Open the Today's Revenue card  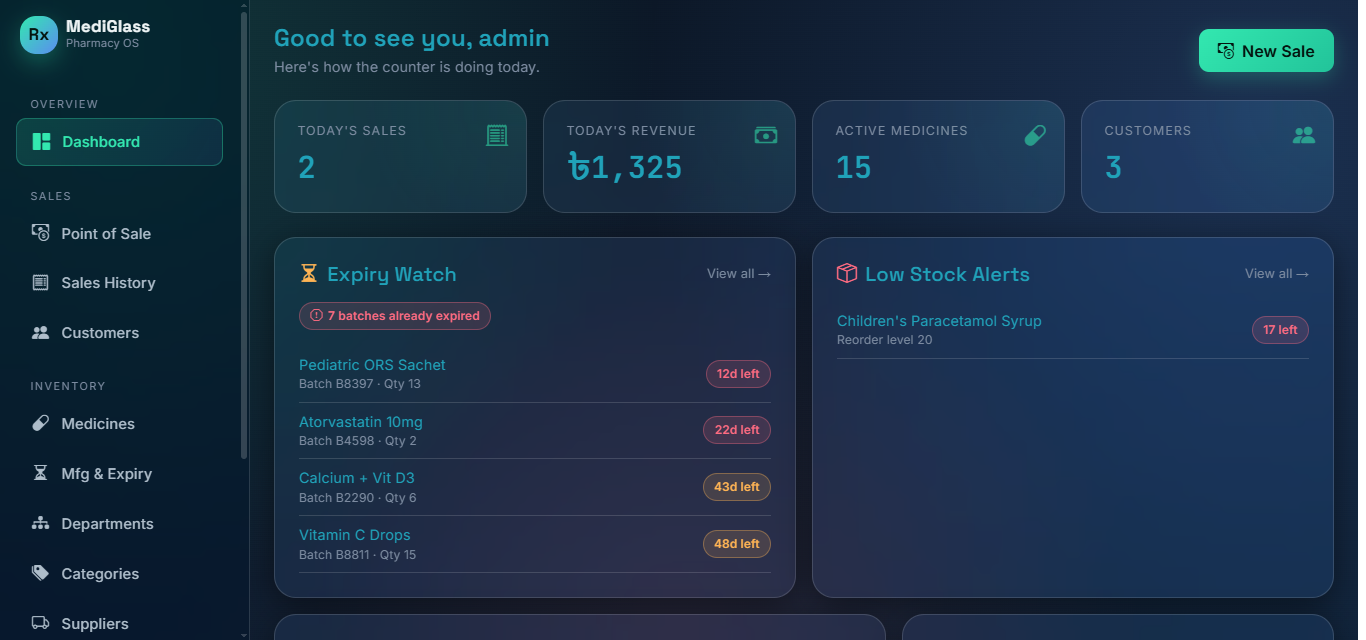669,156
